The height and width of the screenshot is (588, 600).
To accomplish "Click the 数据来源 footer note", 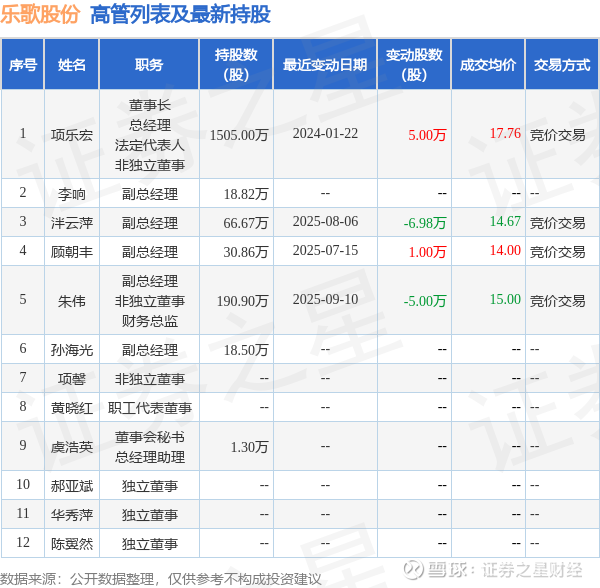I will pos(161,579).
